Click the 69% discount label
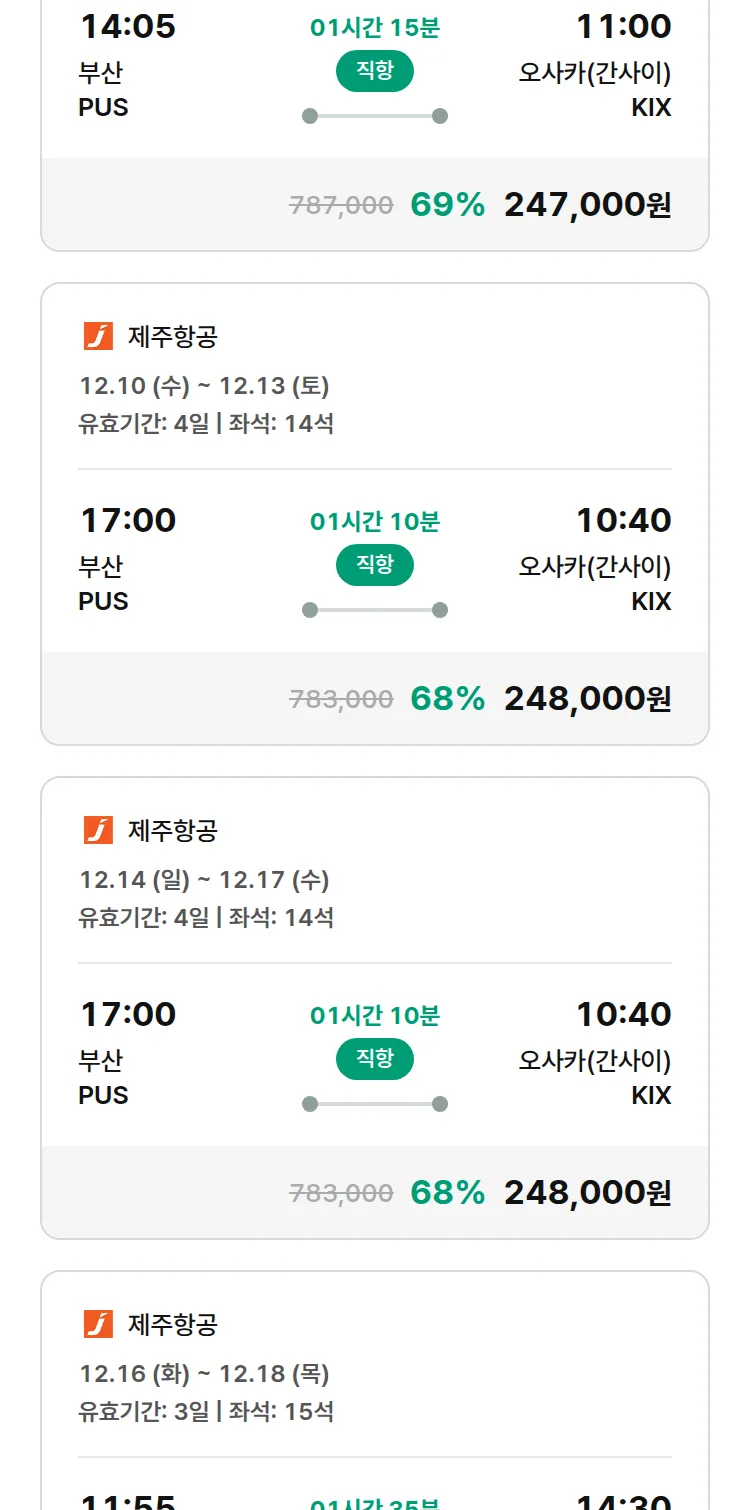The height and width of the screenshot is (1510, 750). (447, 205)
